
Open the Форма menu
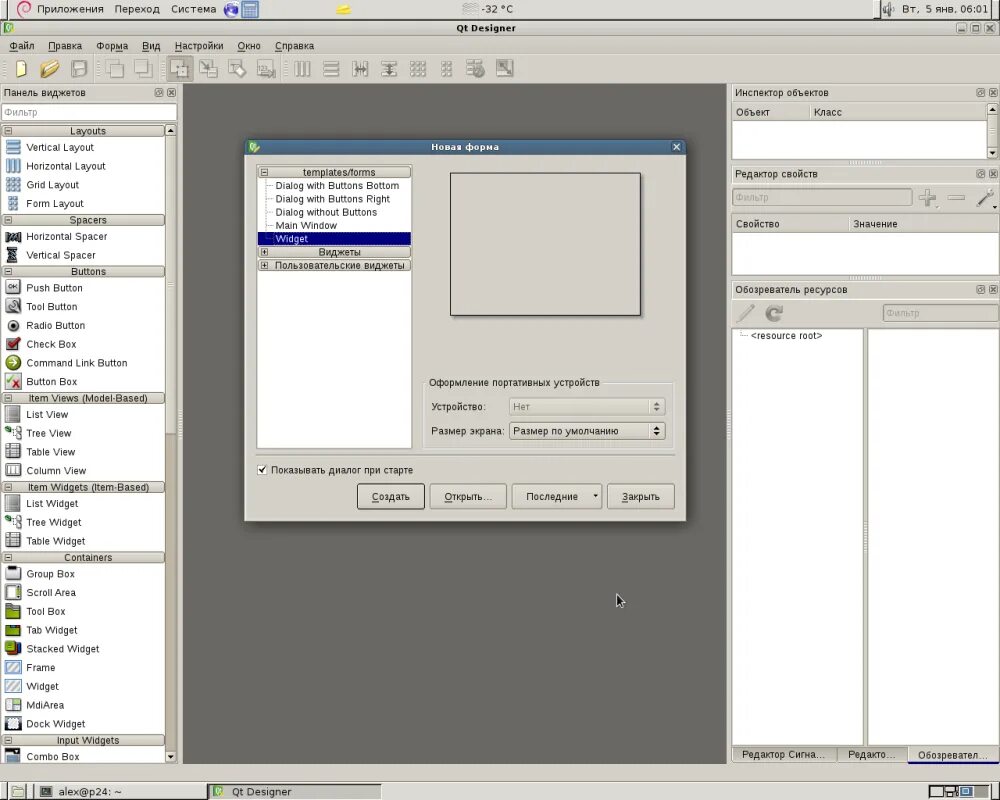[112, 46]
